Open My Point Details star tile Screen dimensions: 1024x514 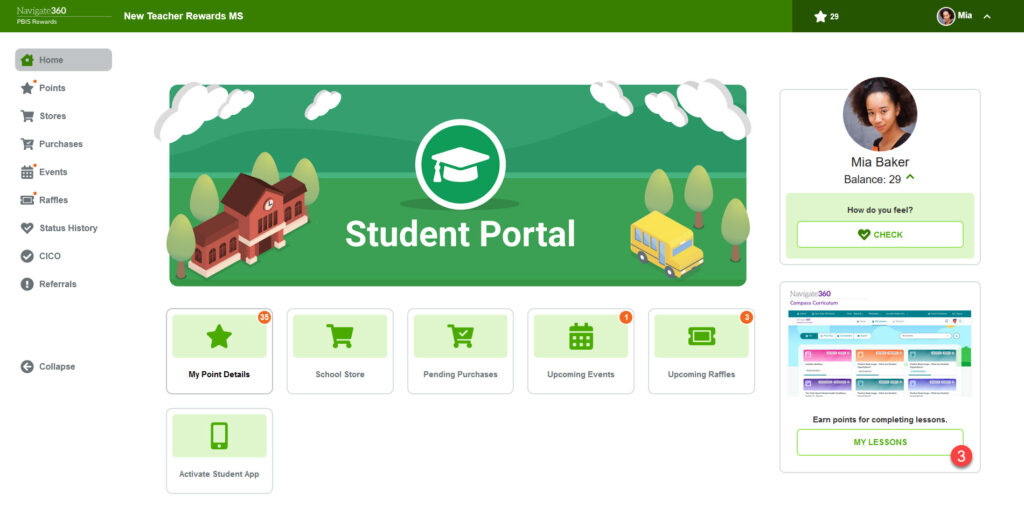[219, 351]
